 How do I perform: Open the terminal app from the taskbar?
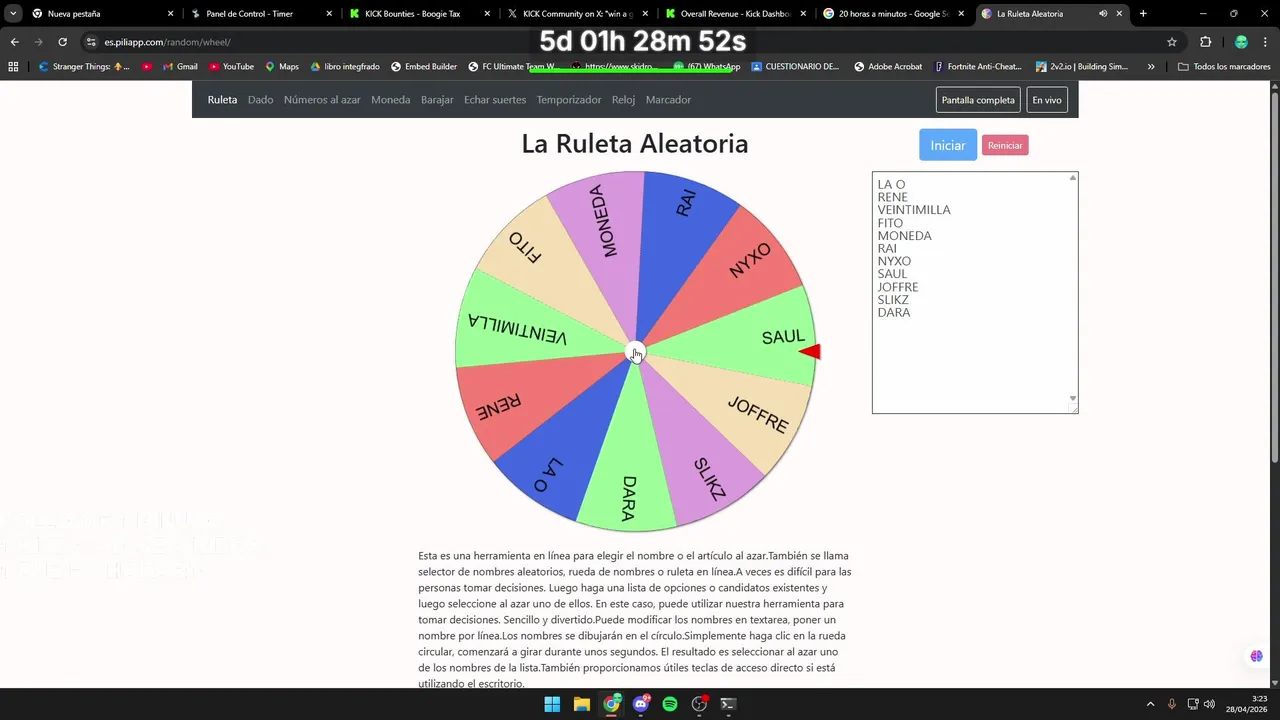pyautogui.click(x=729, y=704)
